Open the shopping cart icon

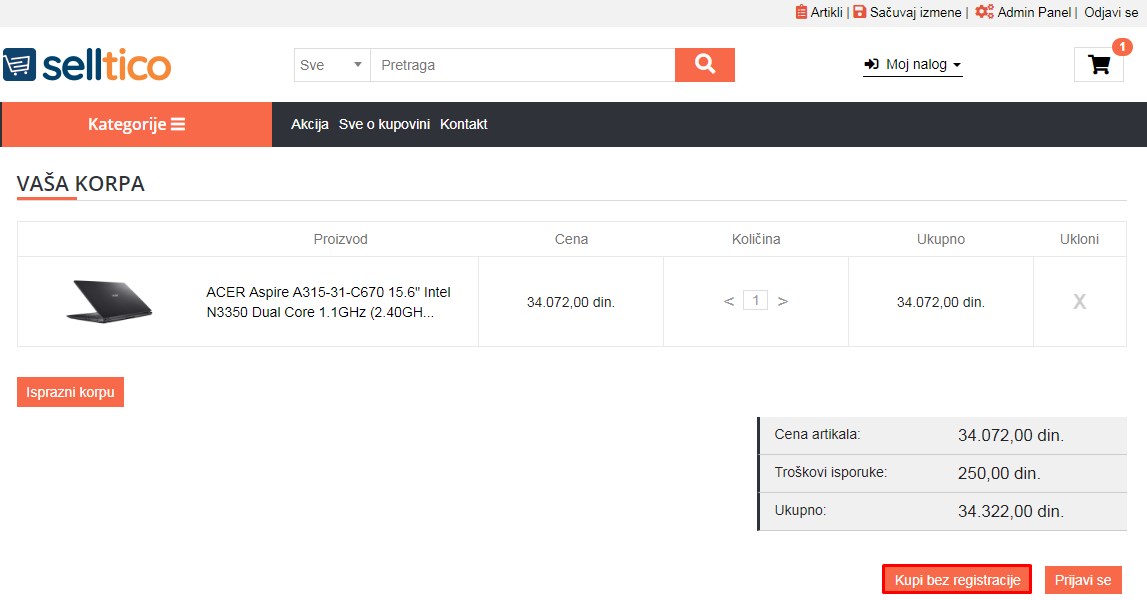(x=1099, y=64)
